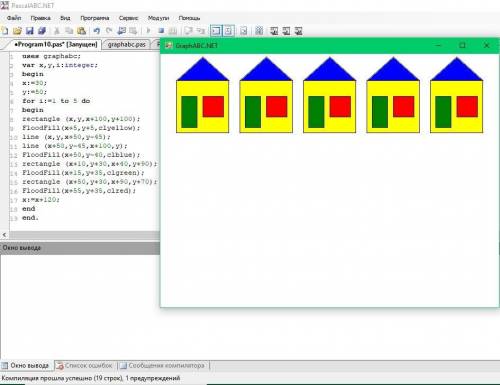This screenshot has width=500, height=385.
Task: Open the Файл menu
Action: (x=14, y=18)
